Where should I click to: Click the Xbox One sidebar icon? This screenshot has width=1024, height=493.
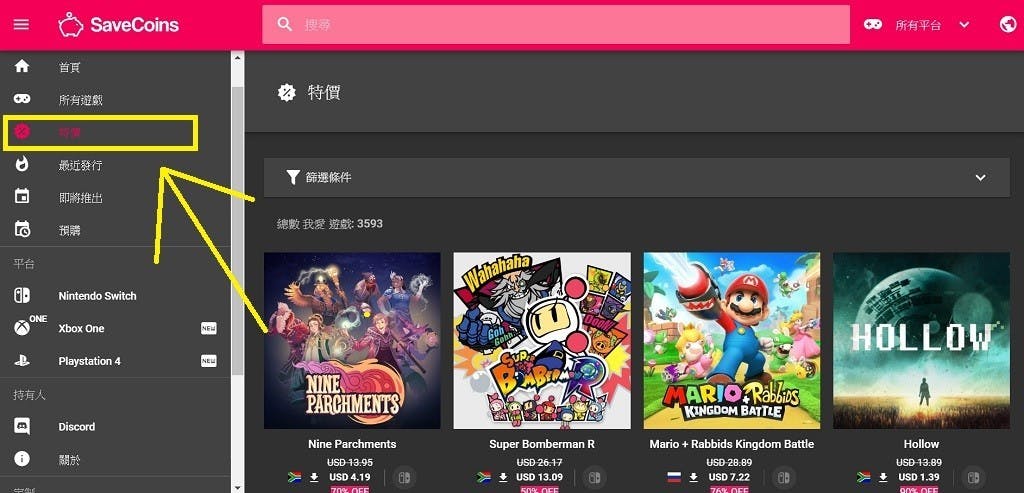coord(22,328)
